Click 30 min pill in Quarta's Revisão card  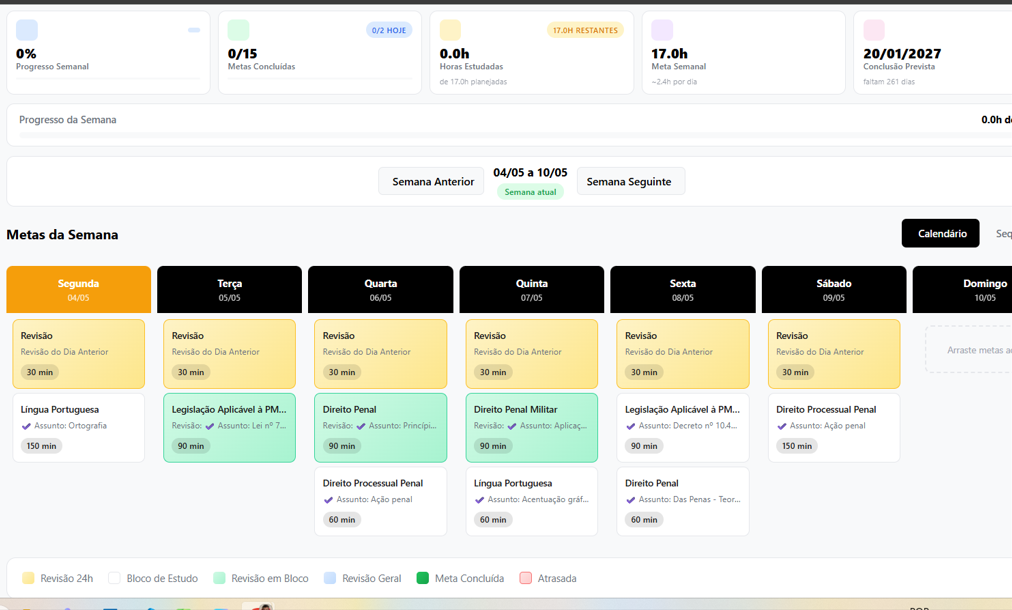pyautogui.click(x=342, y=372)
